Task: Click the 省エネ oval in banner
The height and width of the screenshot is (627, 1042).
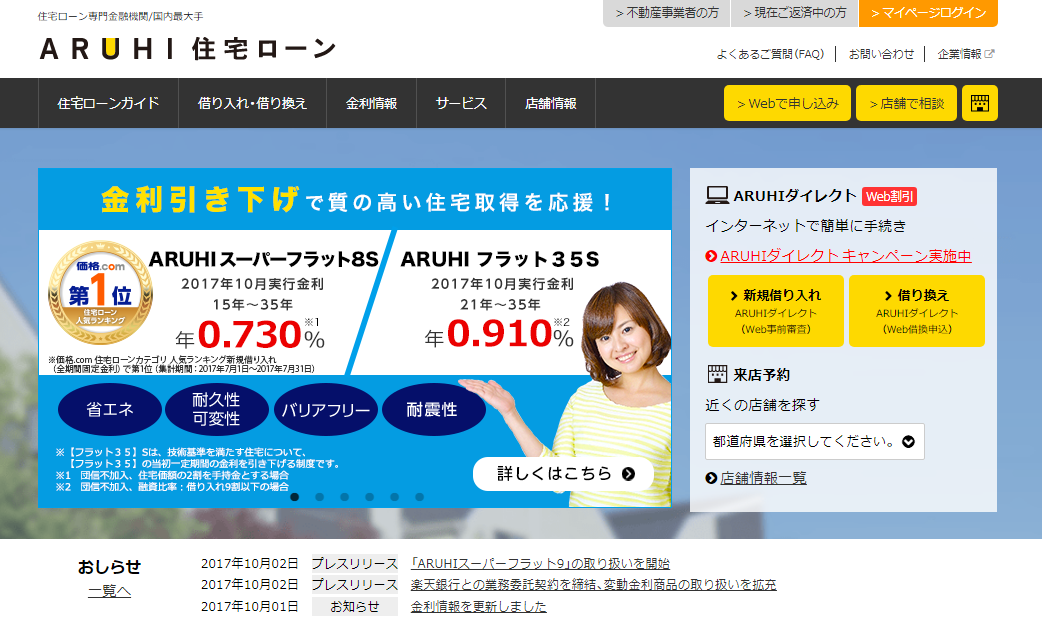Action: click(110, 409)
